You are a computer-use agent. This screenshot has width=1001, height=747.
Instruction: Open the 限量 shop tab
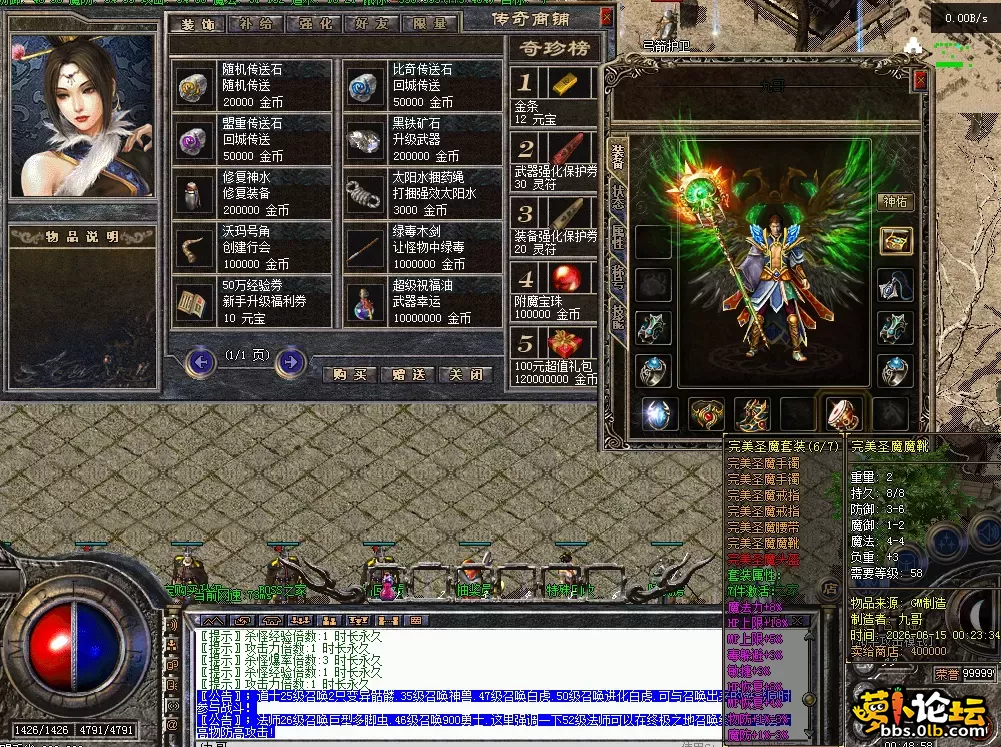click(x=430, y=24)
